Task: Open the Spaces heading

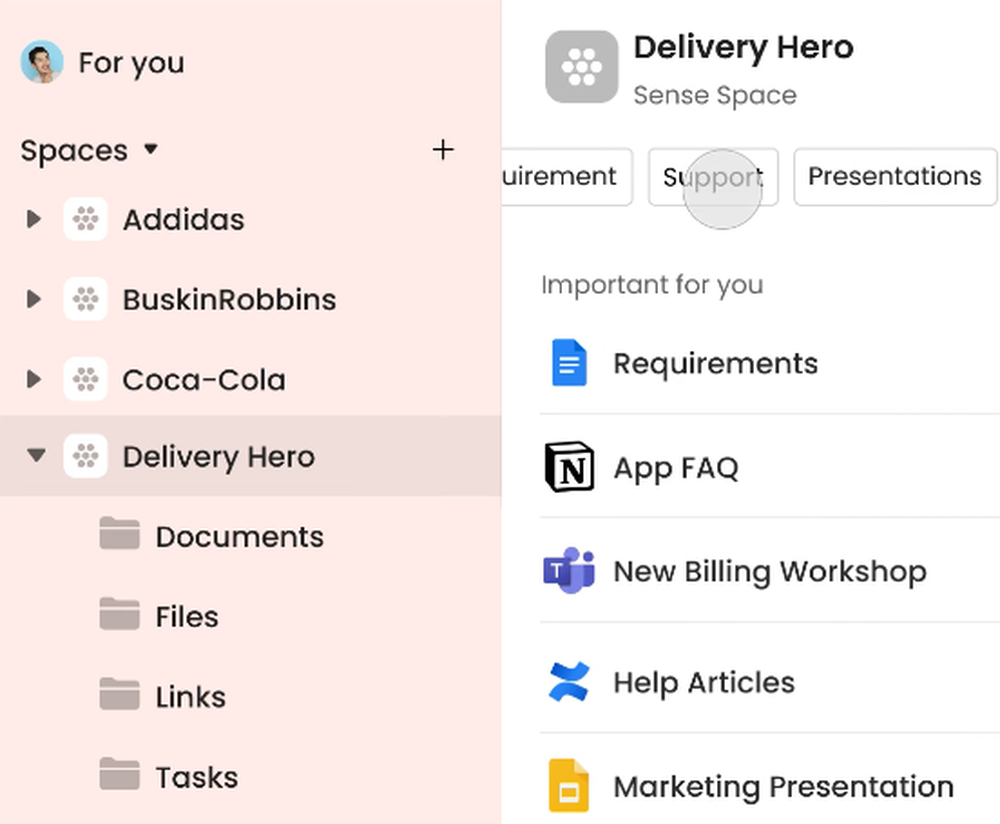Action: [x=74, y=151]
